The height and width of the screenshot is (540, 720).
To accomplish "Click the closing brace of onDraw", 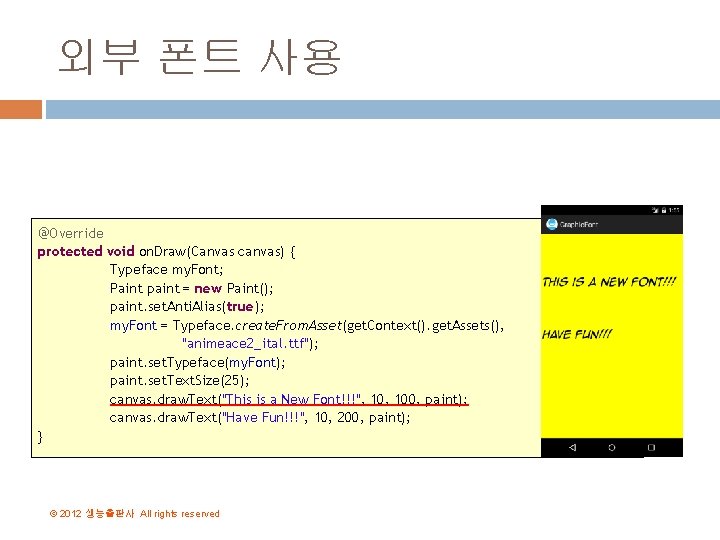I will tap(40, 436).
